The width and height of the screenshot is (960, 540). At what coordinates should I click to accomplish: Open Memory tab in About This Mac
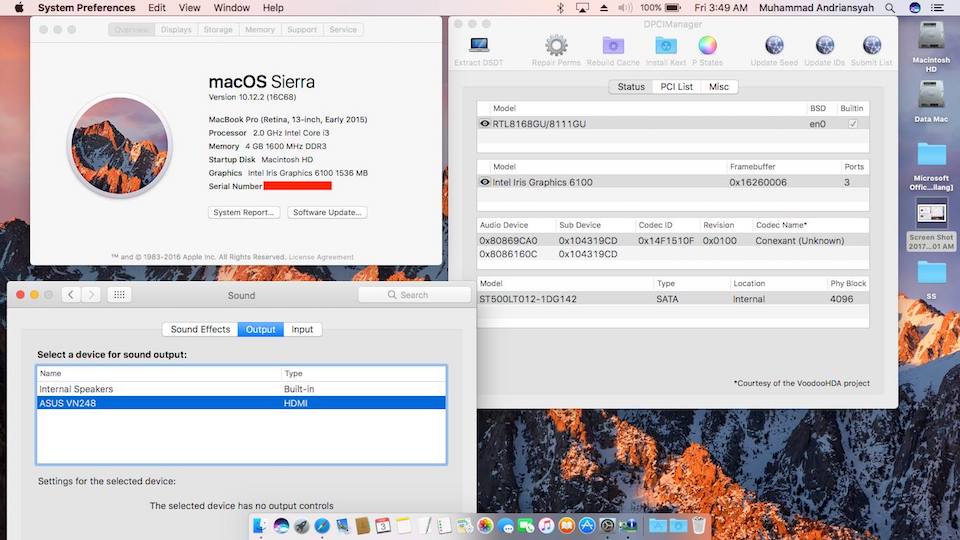coord(260,29)
